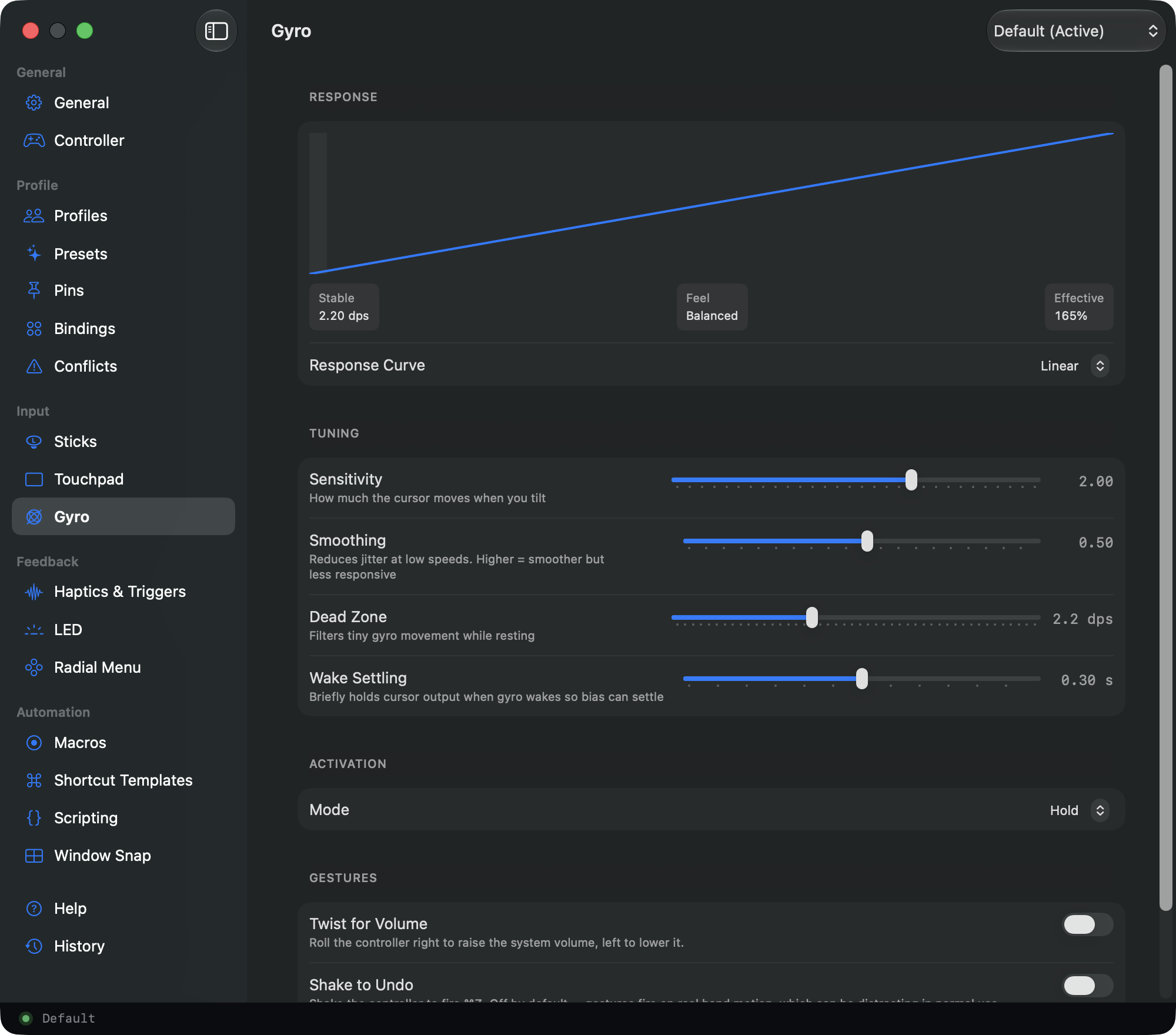This screenshot has width=1176, height=1035.
Task: Switch to the Sticks page label
Action: (75, 442)
